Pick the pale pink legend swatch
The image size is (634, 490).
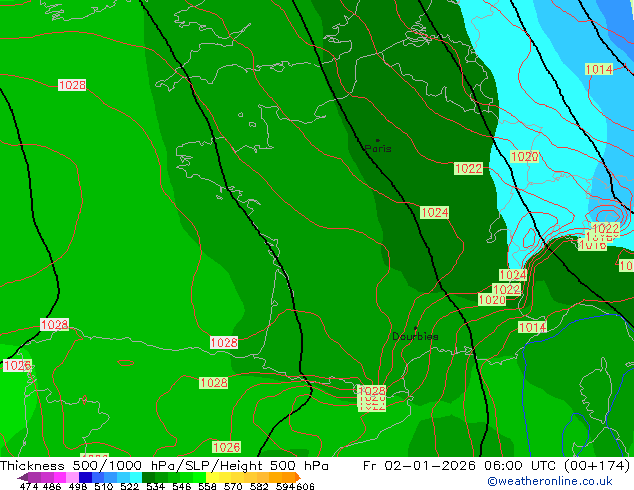pos(72,477)
